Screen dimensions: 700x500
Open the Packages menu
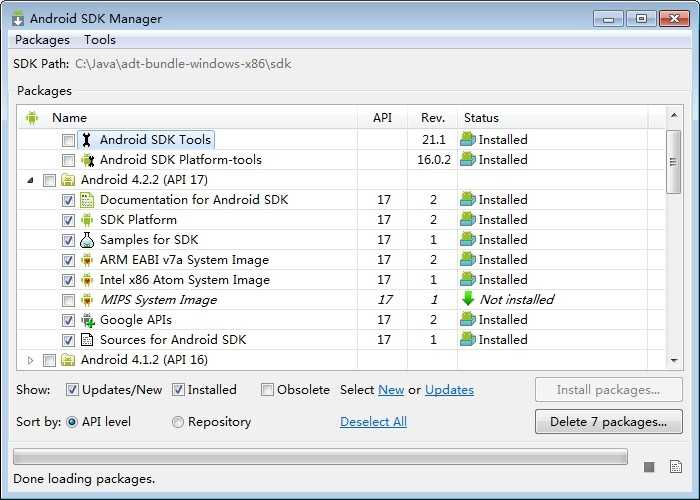point(42,40)
